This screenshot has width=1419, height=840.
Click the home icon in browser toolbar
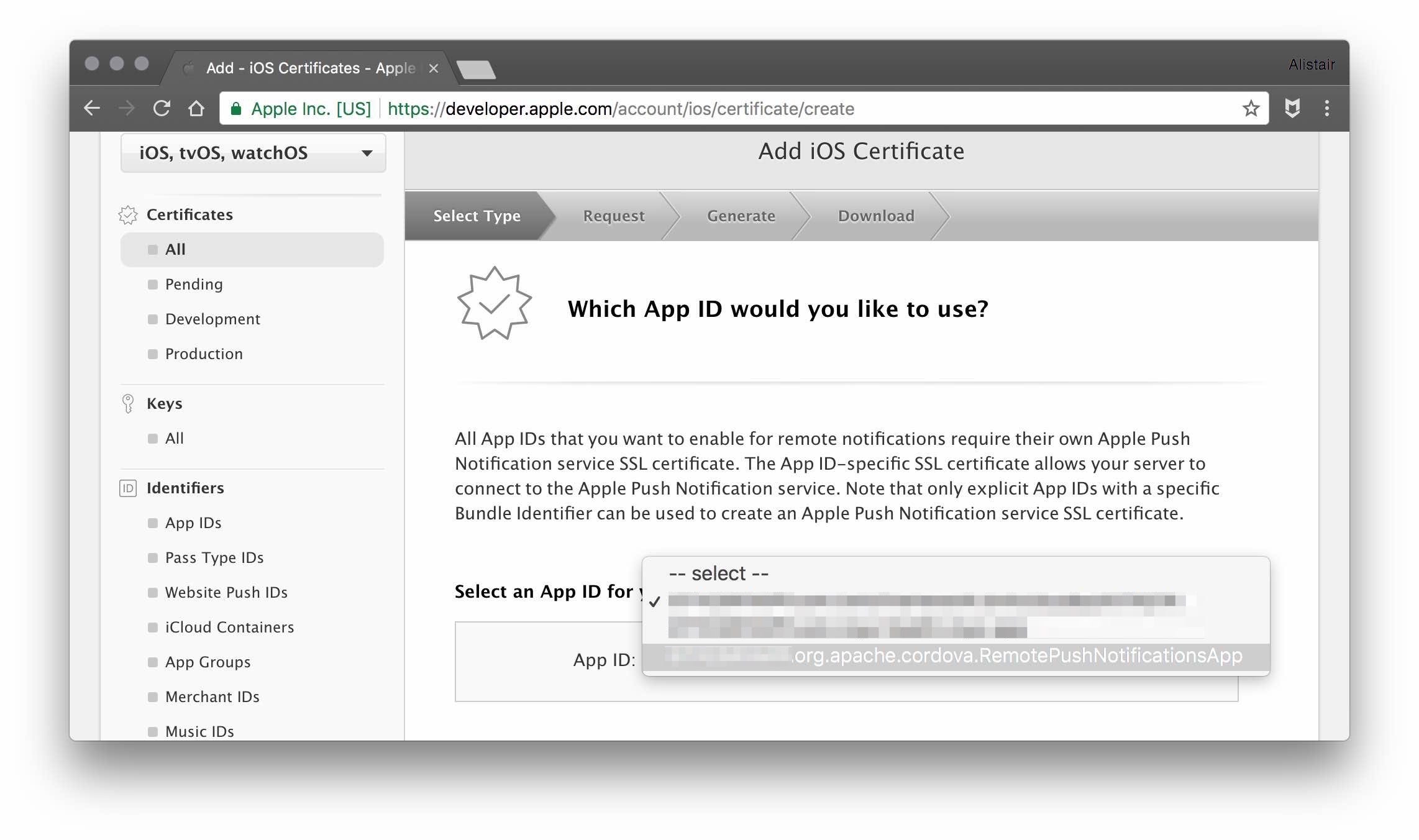tap(196, 108)
